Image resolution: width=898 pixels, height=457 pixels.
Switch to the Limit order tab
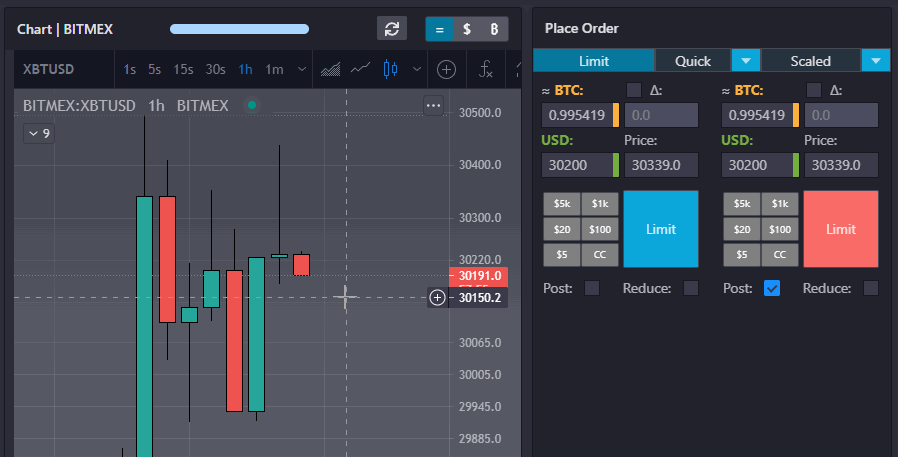pos(593,61)
